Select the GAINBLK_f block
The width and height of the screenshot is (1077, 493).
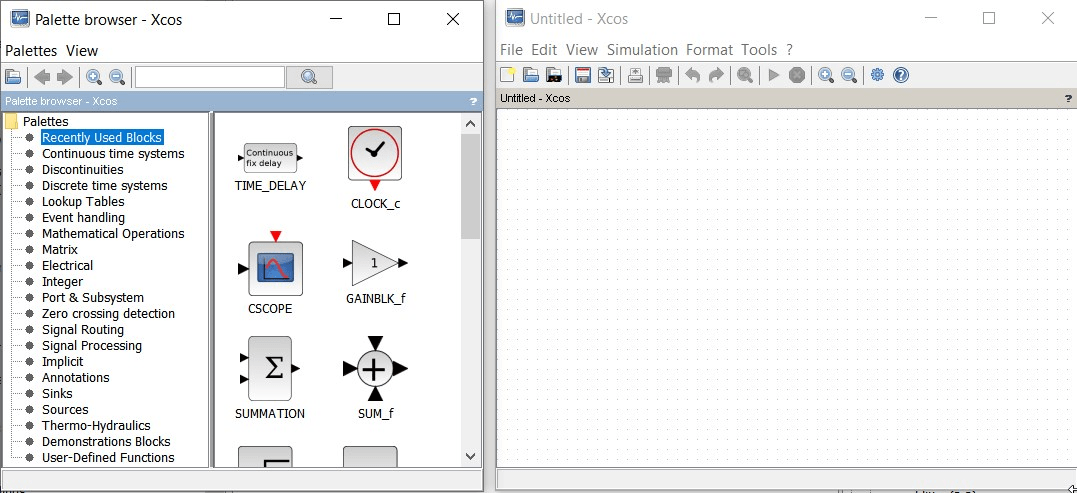click(x=375, y=273)
